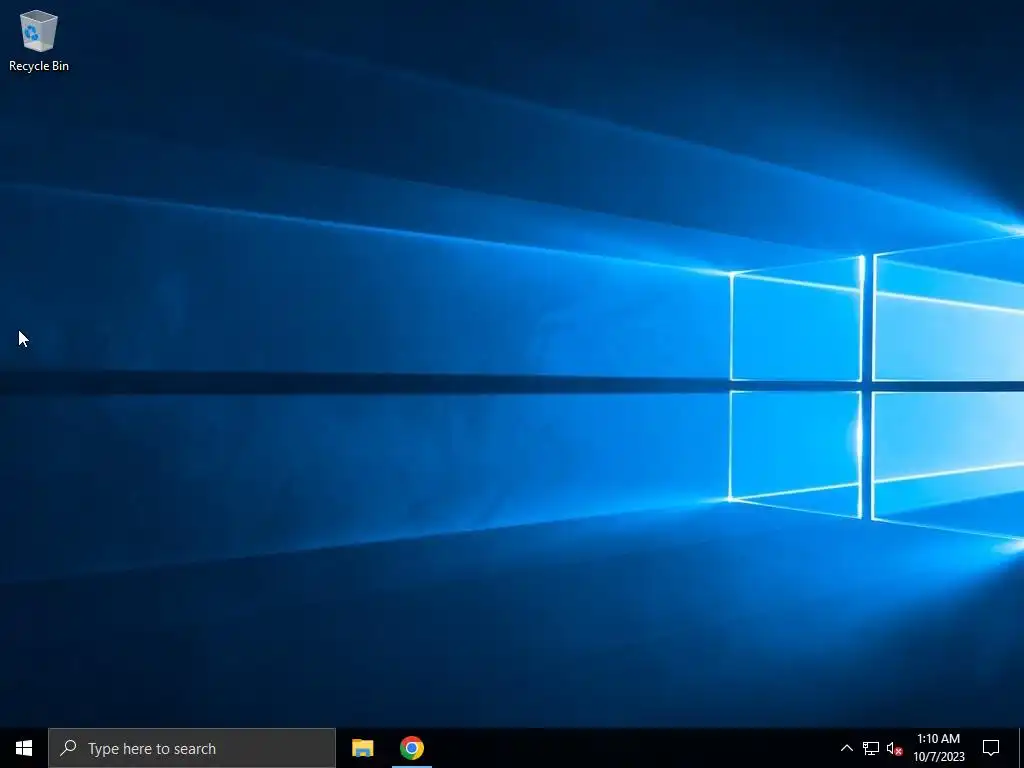Open Google Chrome from the taskbar
This screenshot has height=768, width=1024.
click(x=411, y=748)
